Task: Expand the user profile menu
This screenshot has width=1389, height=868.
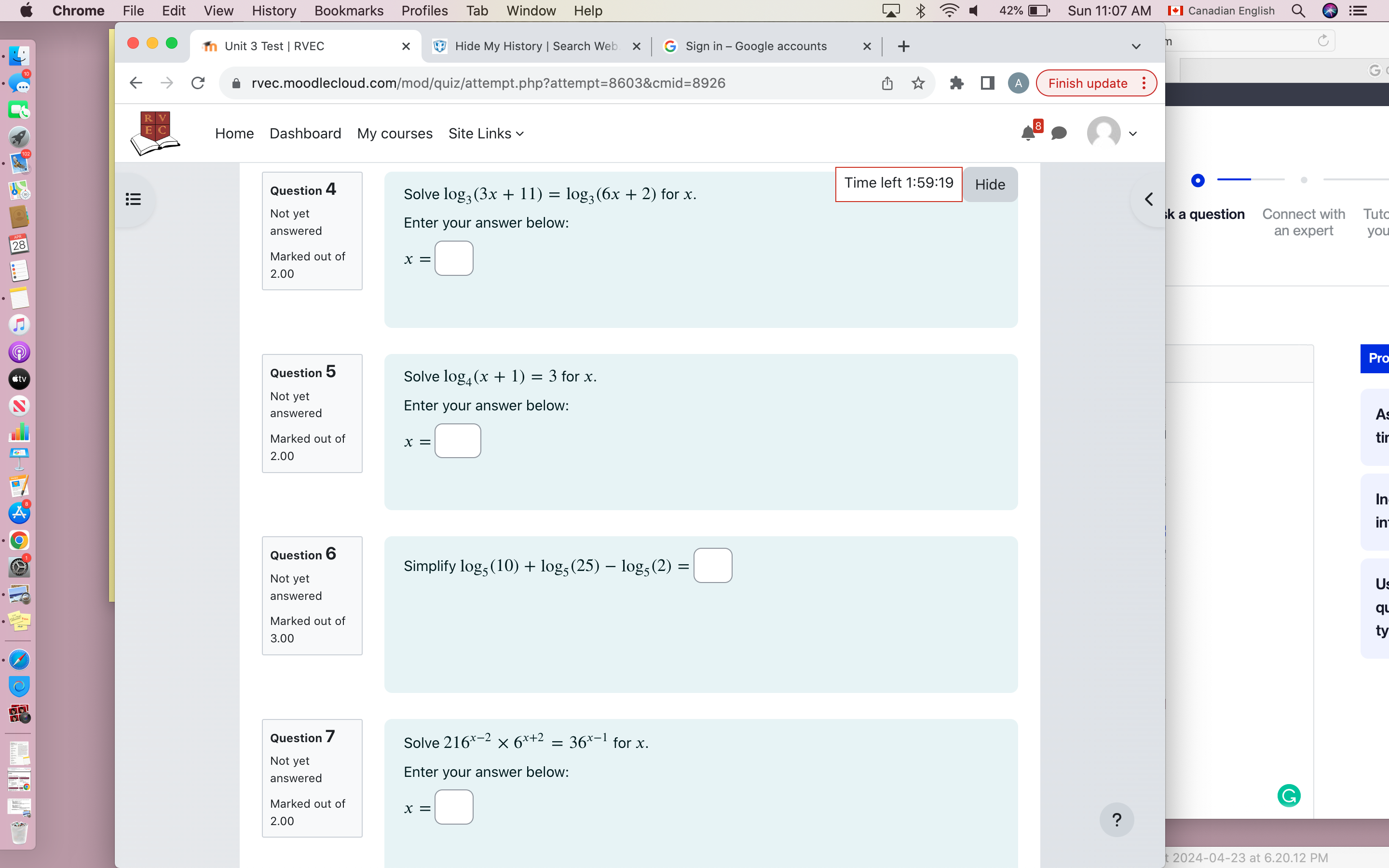Action: (1133, 133)
